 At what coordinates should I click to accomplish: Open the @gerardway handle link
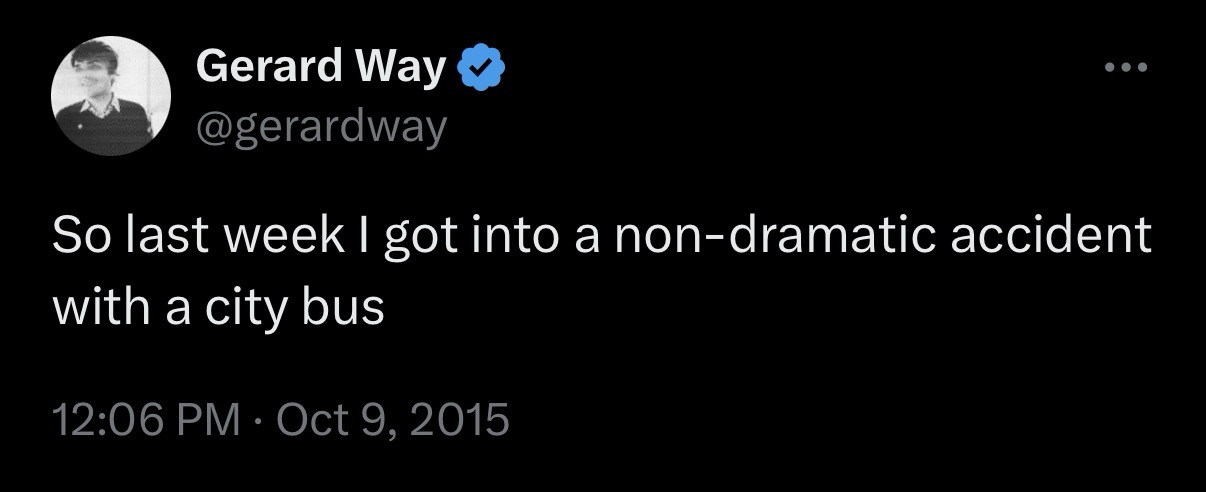(322, 127)
